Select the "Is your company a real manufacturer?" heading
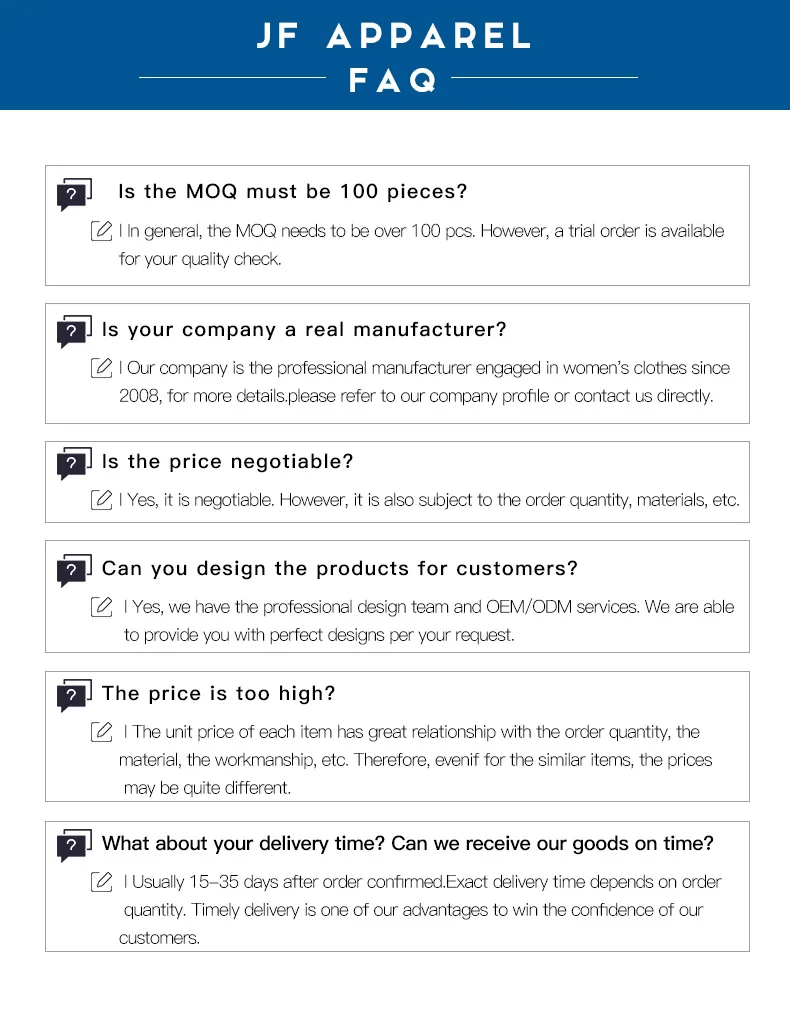Image resolution: width=790 pixels, height=1015 pixels. pos(304,329)
